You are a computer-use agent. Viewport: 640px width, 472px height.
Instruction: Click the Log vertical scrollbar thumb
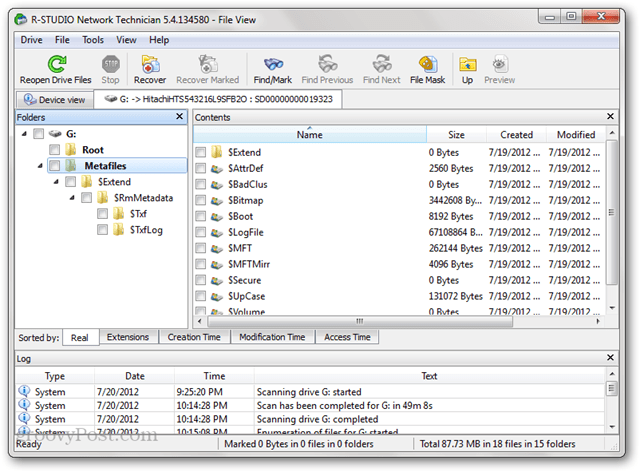click(612, 388)
